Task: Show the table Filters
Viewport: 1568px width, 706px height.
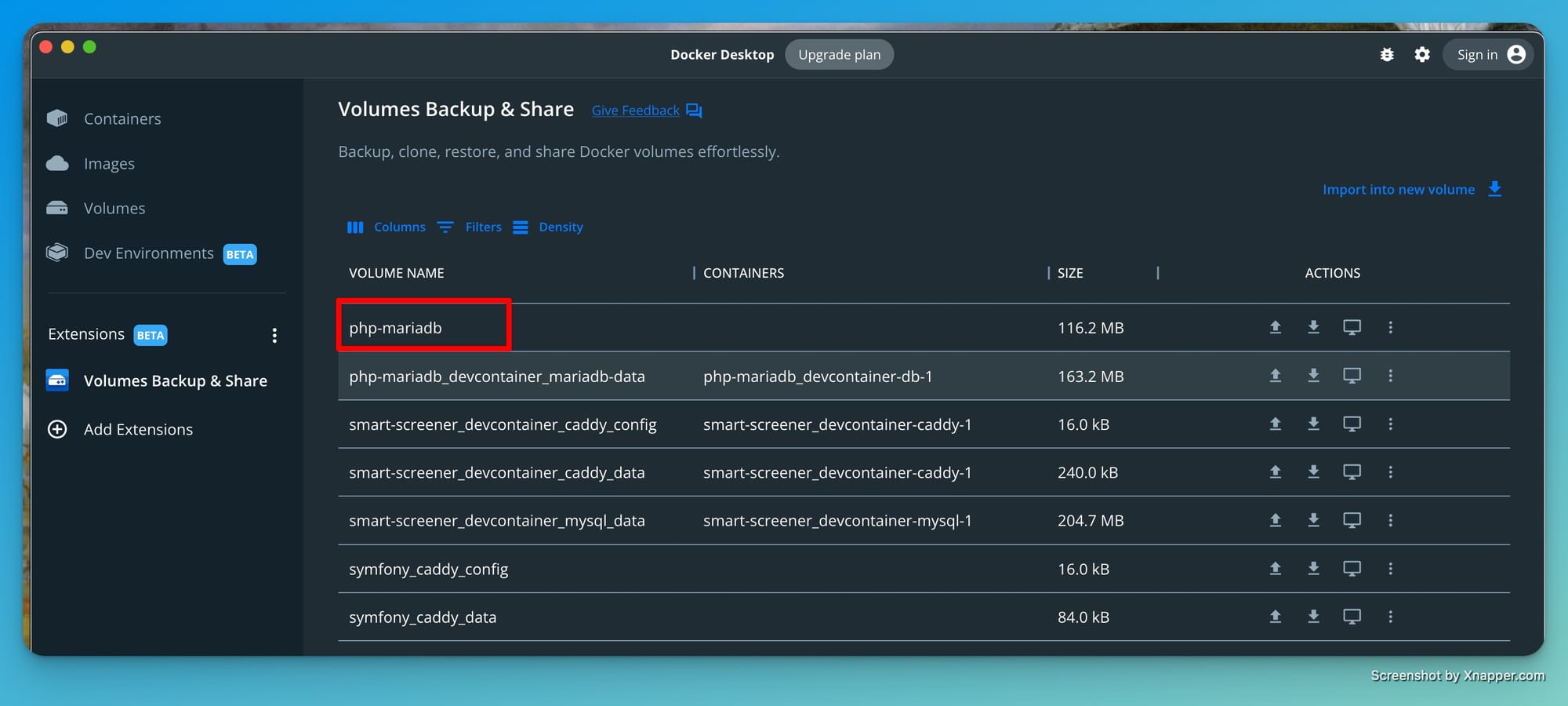Action: pyautogui.click(x=470, y=227)
